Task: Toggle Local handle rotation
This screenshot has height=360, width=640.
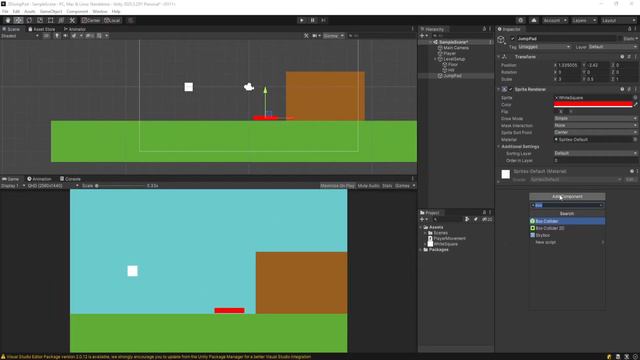Action: [112, 20]
